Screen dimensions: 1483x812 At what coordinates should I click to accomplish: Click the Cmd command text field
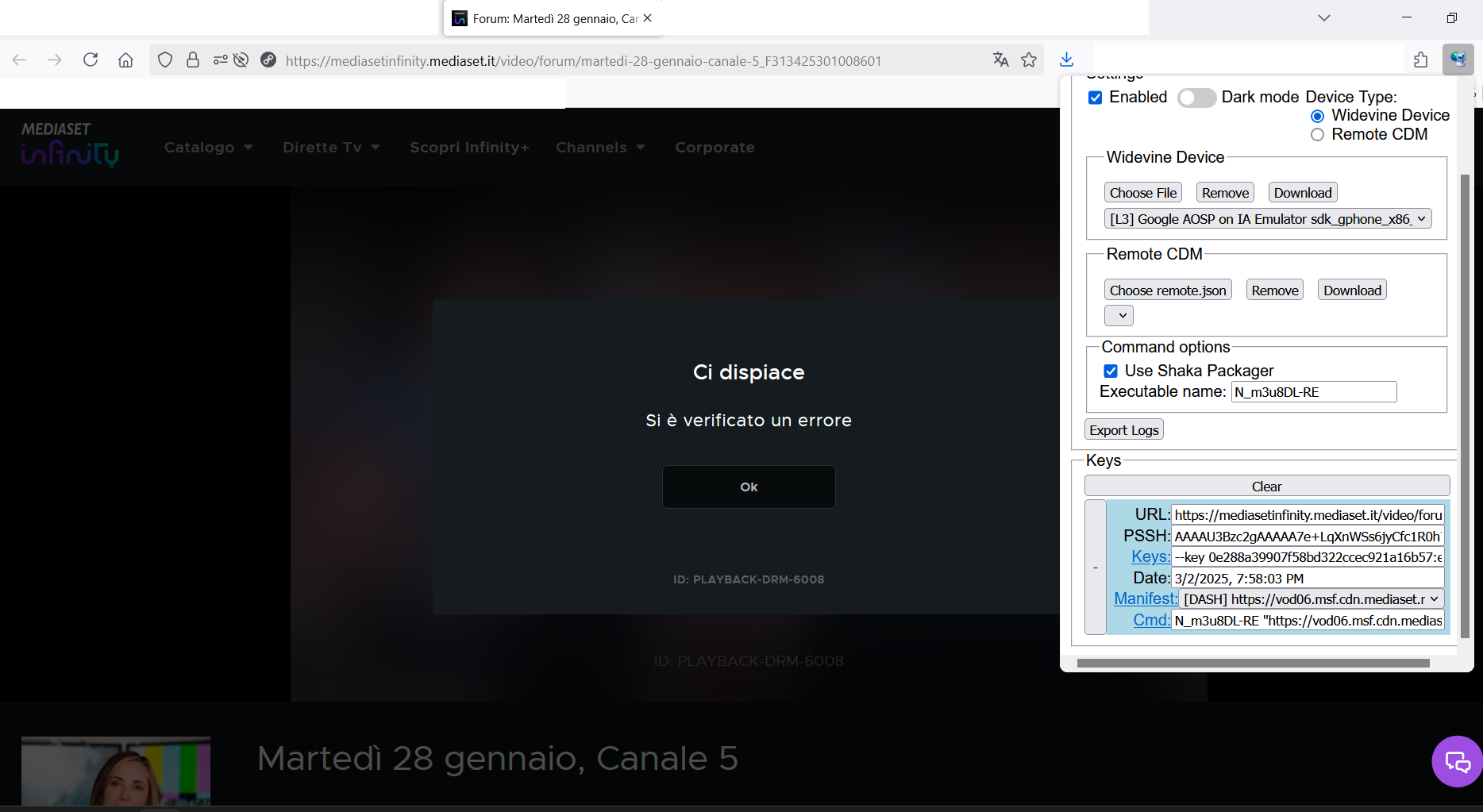coord(1308,621)
